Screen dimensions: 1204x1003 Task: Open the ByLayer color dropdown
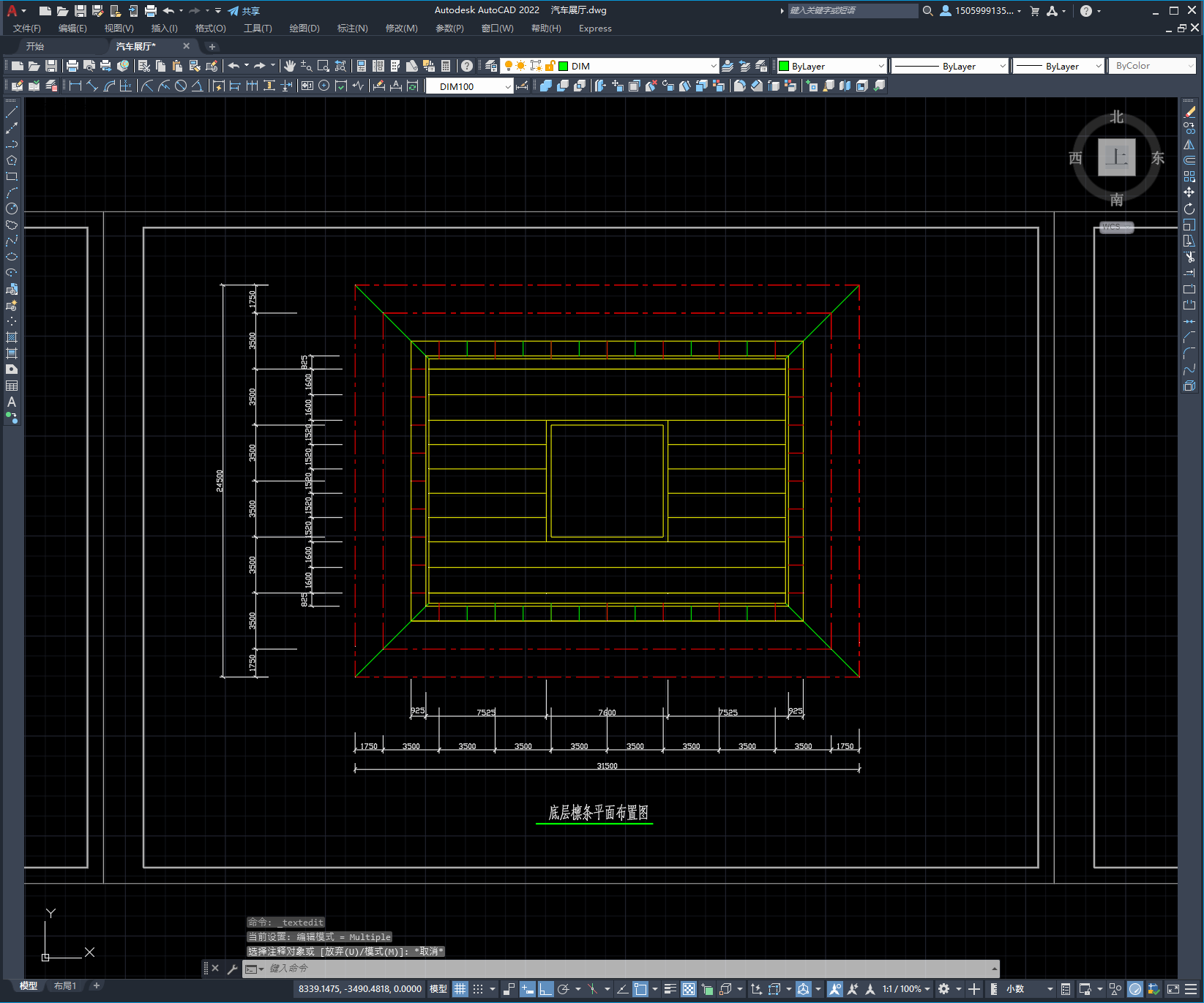point(880,66)
